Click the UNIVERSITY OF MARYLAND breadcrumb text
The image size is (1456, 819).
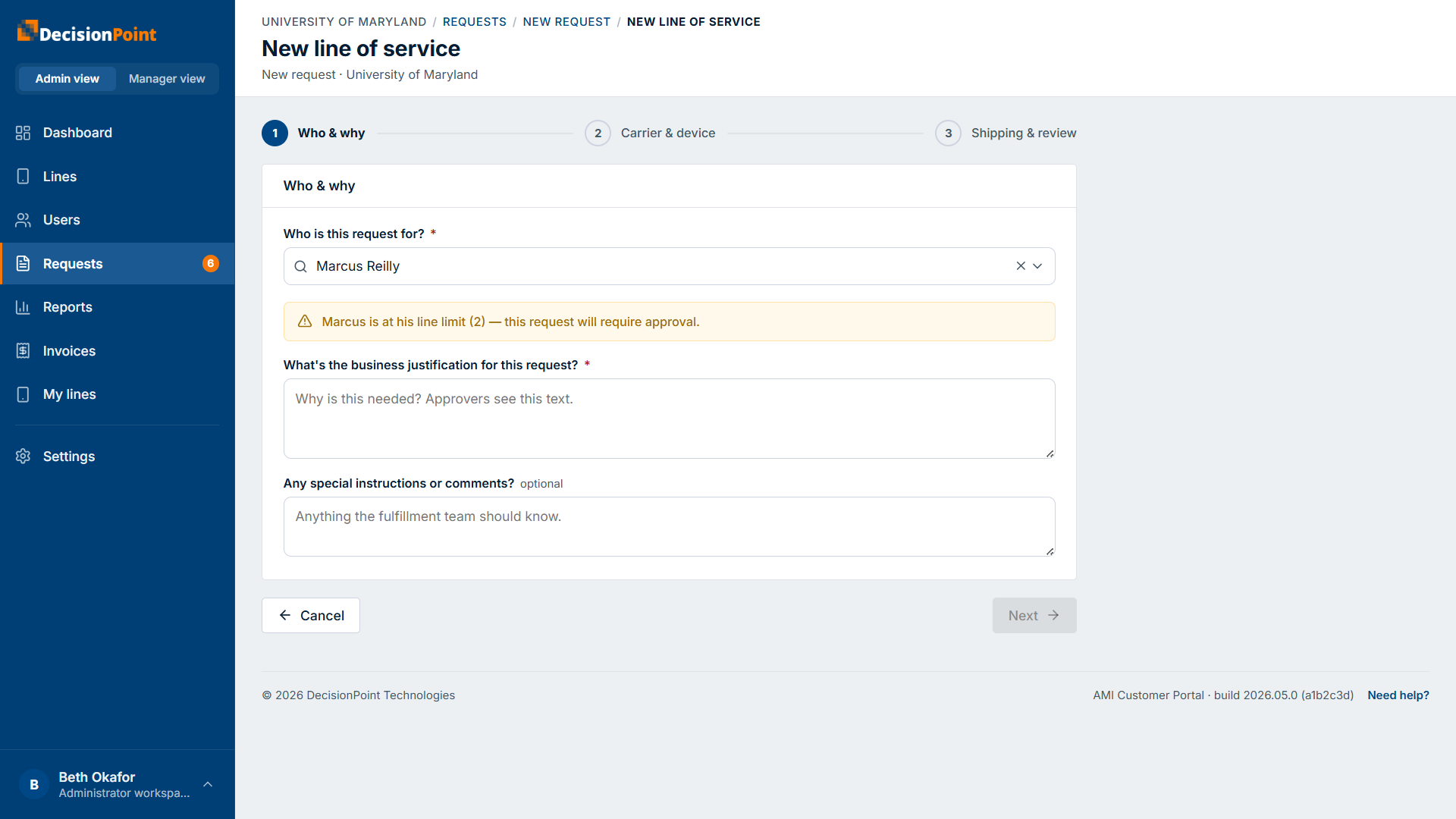344,22
